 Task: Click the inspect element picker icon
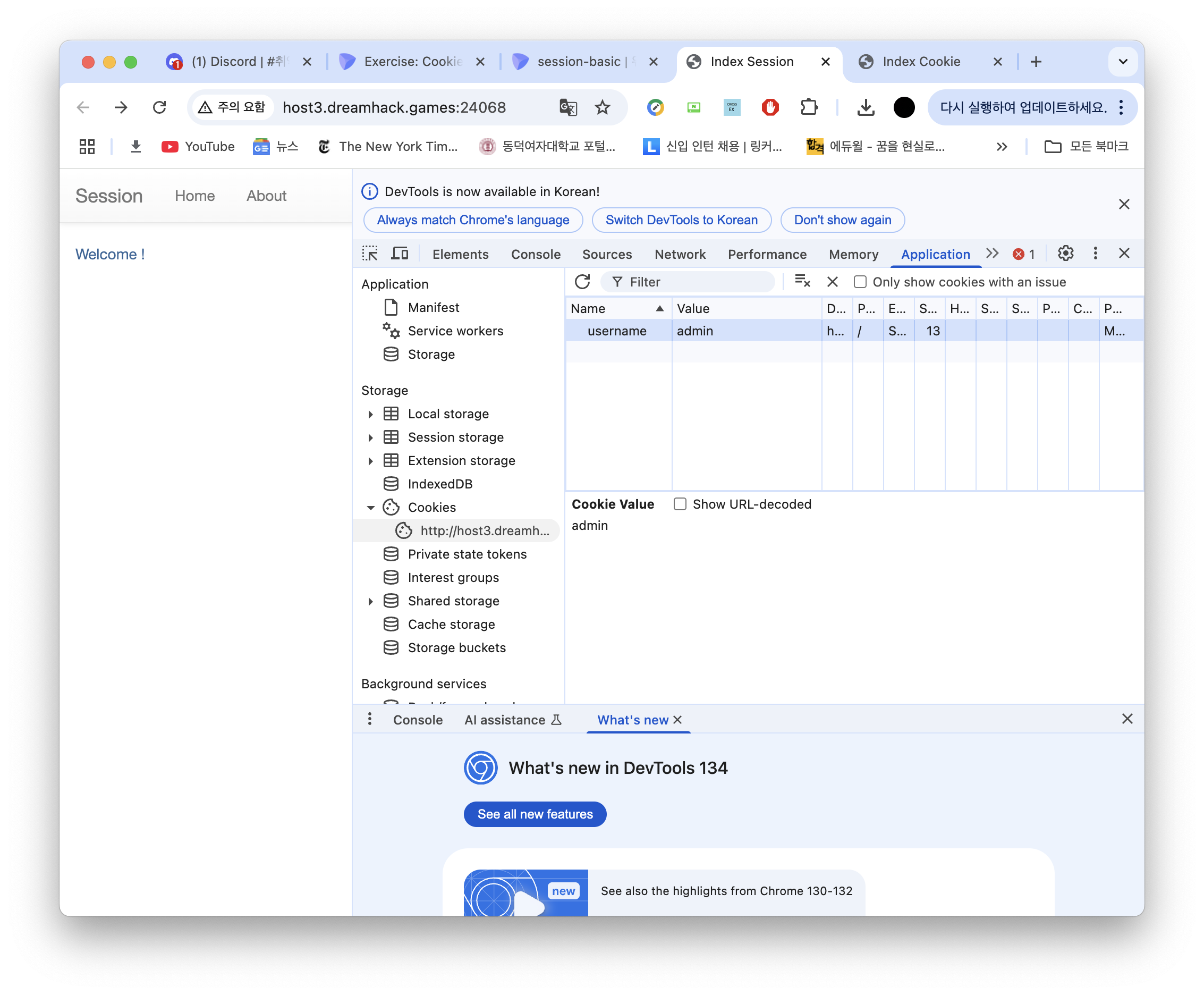pyautogui.click(x=370, y=254)
